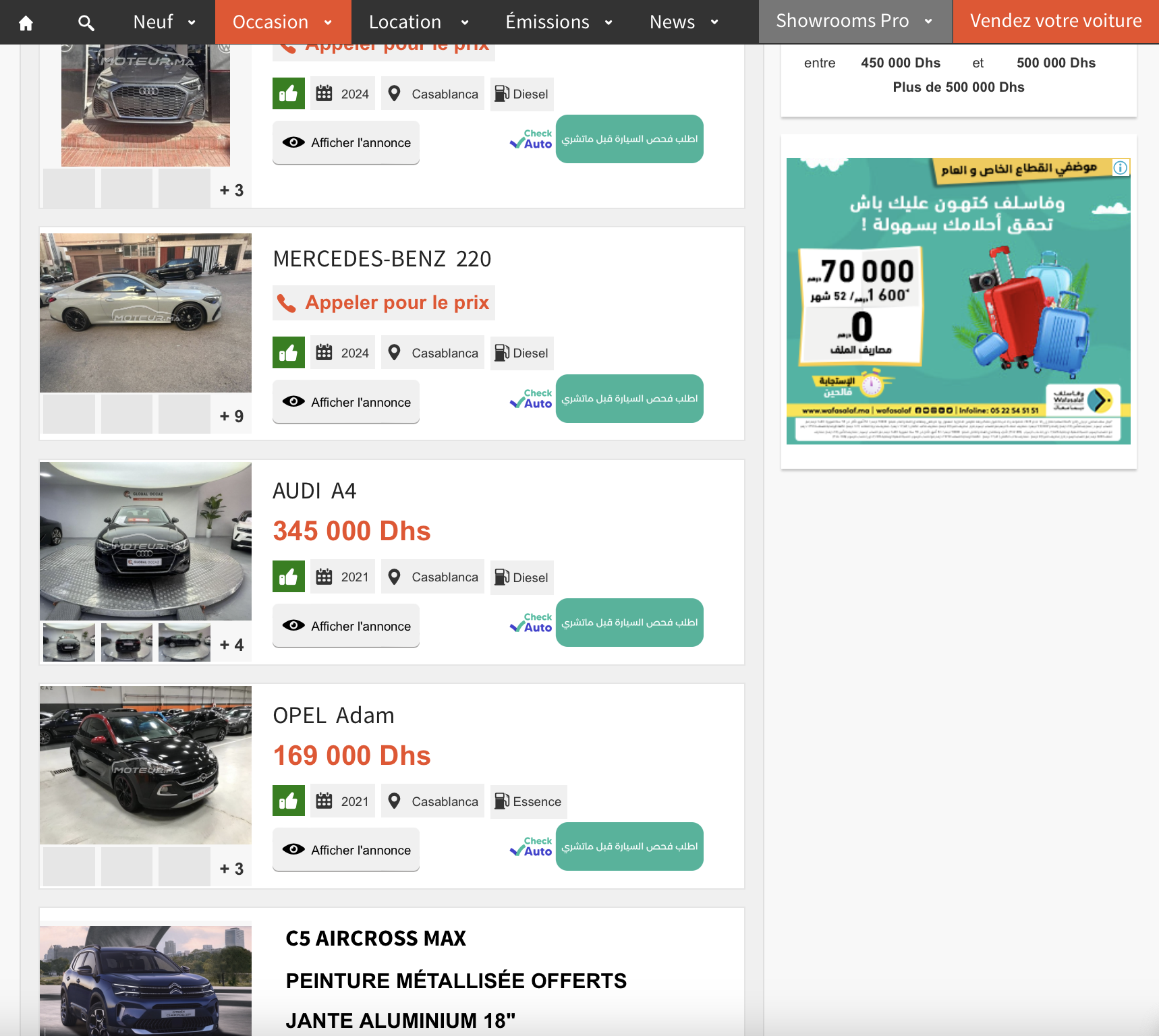Click eye icon in Mercedes Afficher l'annonce

click(293, 401)
